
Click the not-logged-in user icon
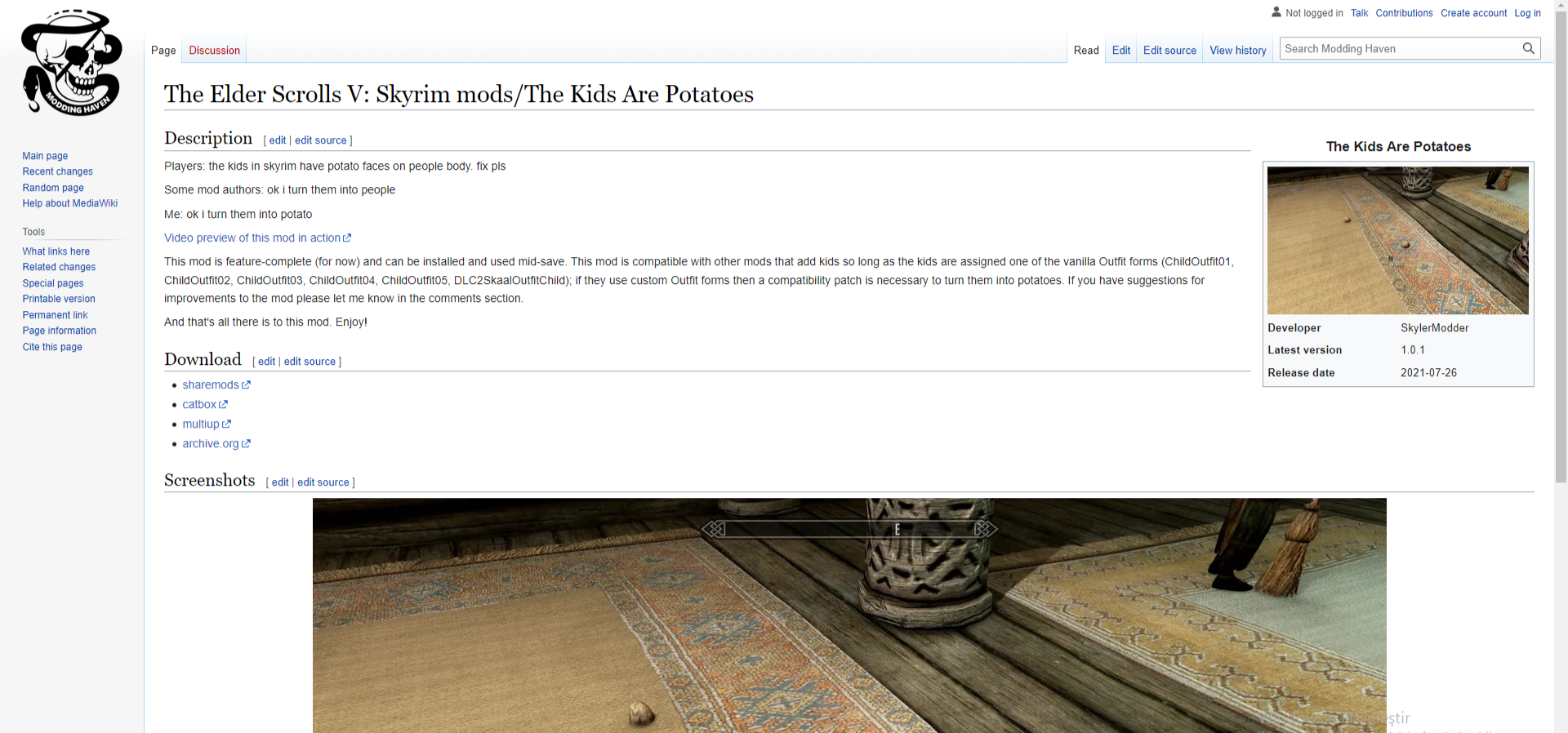pos(1276,12)
